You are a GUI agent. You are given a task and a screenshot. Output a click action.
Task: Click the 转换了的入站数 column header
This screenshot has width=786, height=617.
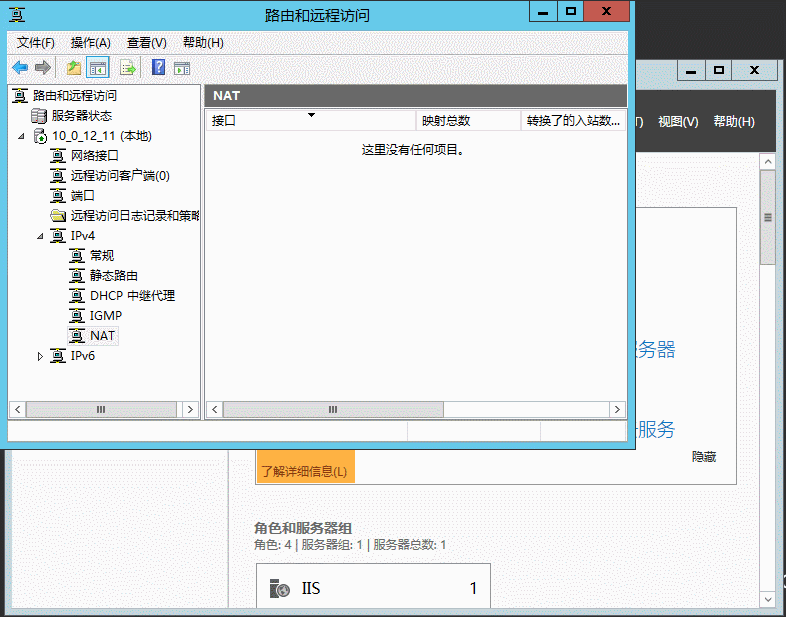point(573,121)
